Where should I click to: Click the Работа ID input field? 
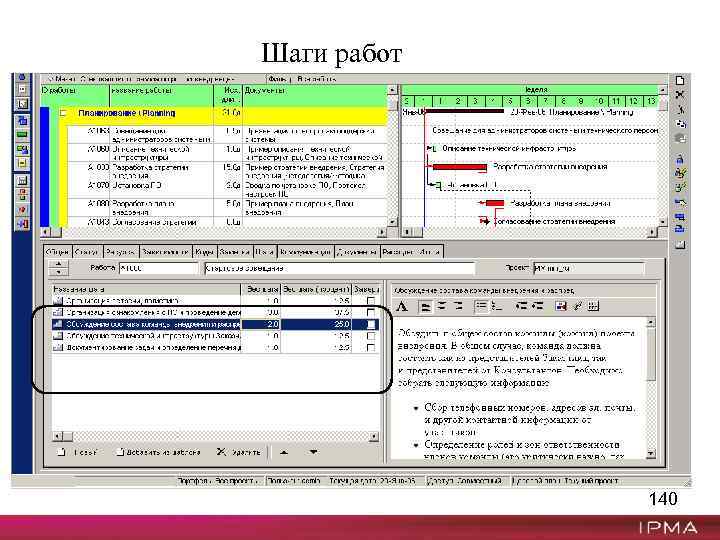158,268
